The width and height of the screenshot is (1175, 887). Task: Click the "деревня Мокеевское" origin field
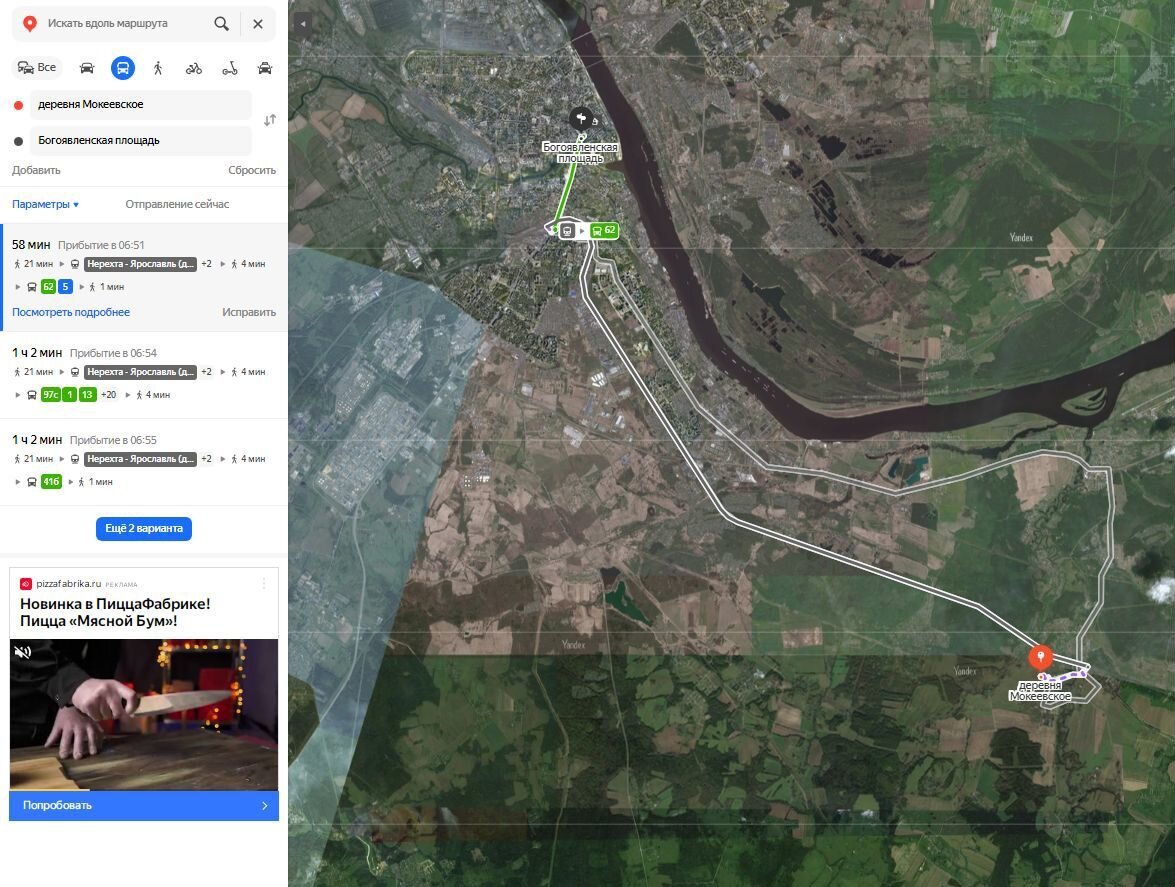[140, 105]
